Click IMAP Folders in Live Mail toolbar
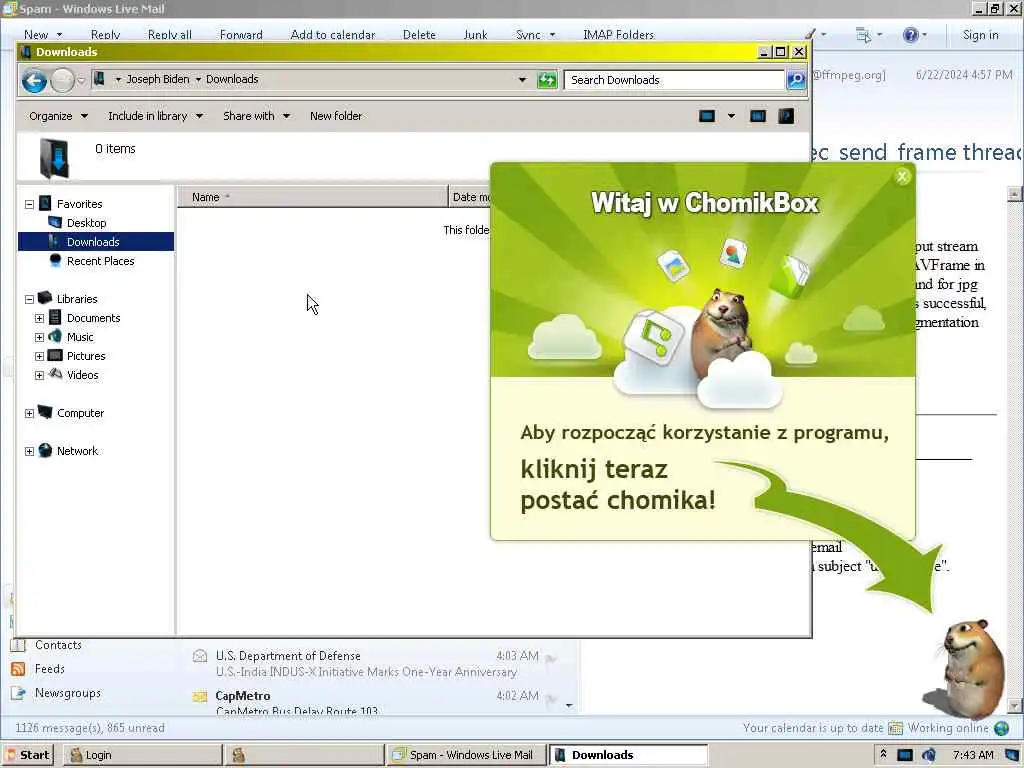Image resolution: width=1024 pixels, height=768 pixels. 618,35
